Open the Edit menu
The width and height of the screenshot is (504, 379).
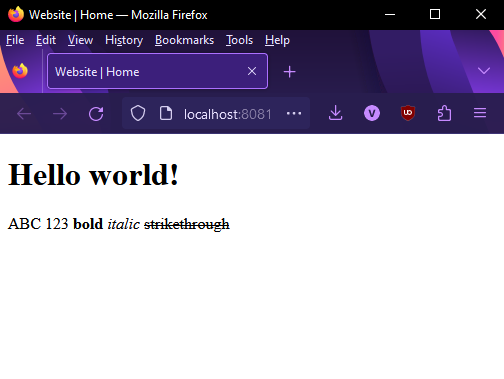(x=46, y=40)
